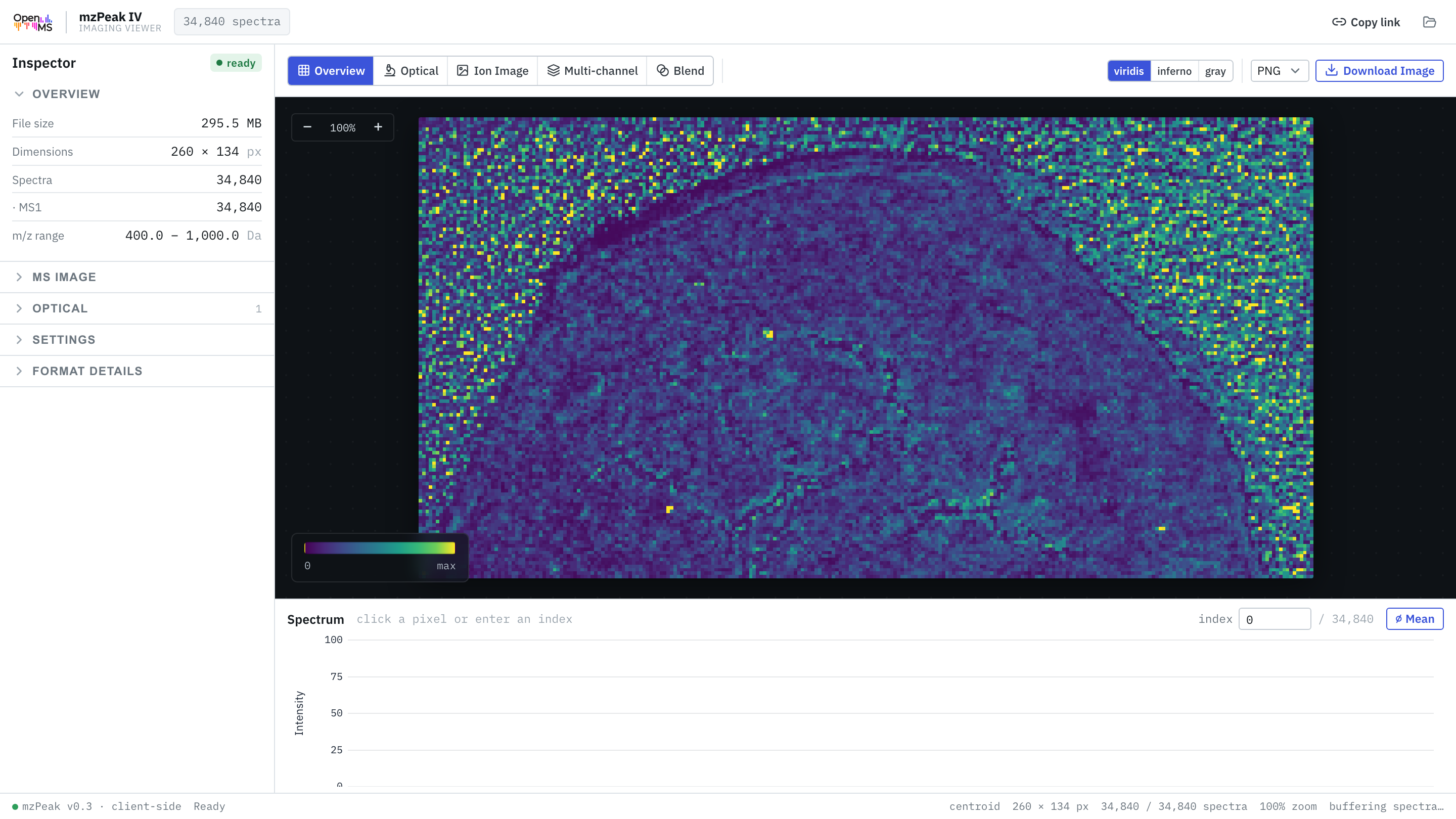Click the MS1 row label
This screenshot has height=819, width=1456.
(27, 207)
